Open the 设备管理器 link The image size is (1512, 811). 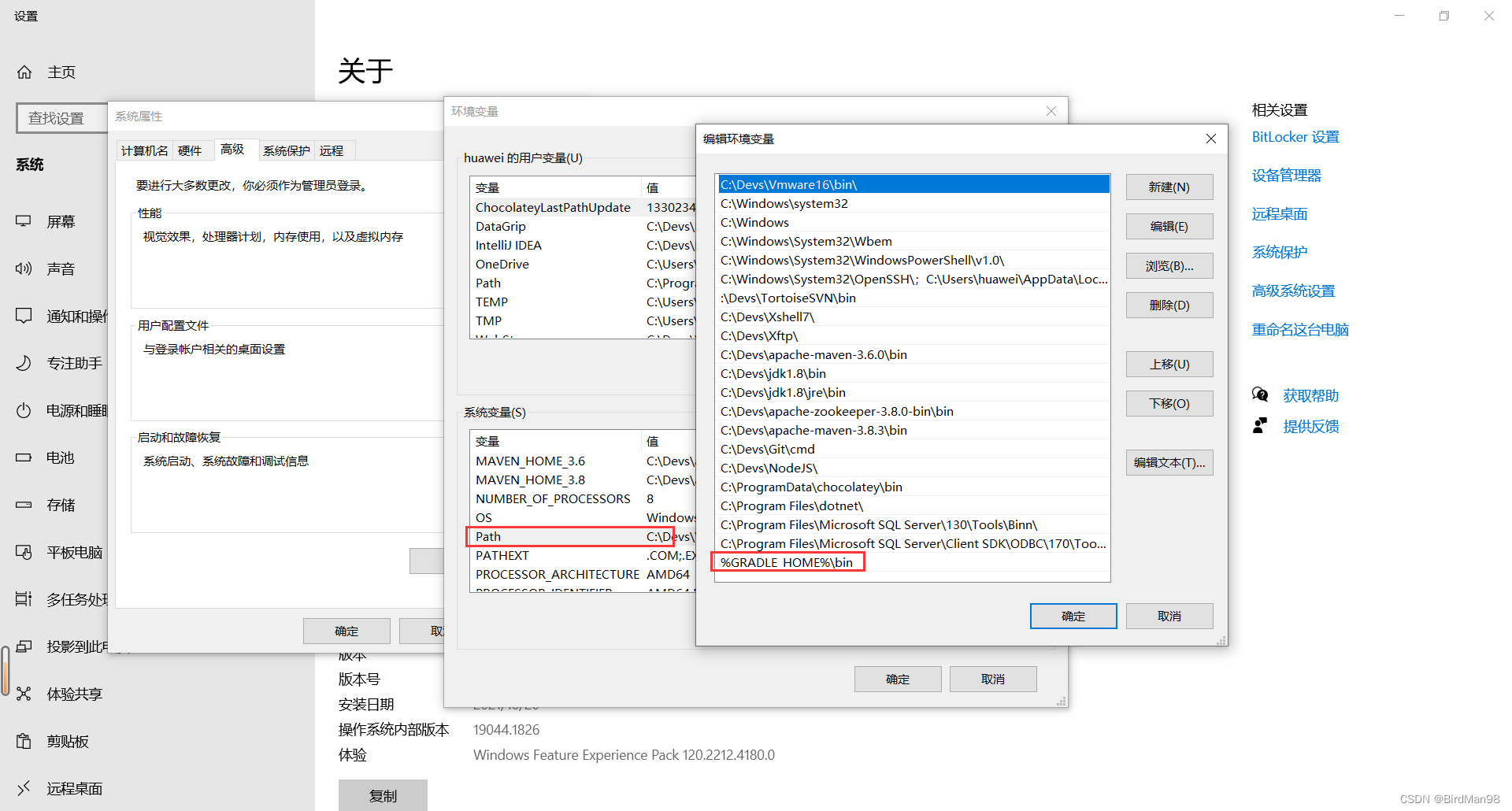click(1287, 176)
